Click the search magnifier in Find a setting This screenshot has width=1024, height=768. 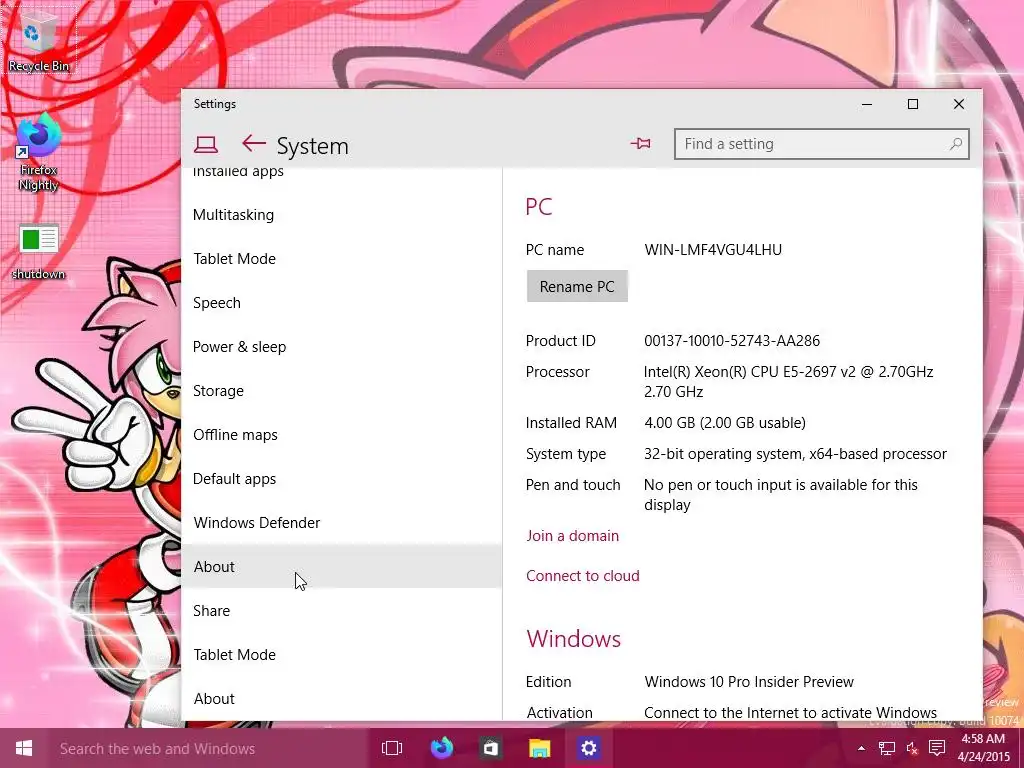pyautogui.click(x=955, y=144)
